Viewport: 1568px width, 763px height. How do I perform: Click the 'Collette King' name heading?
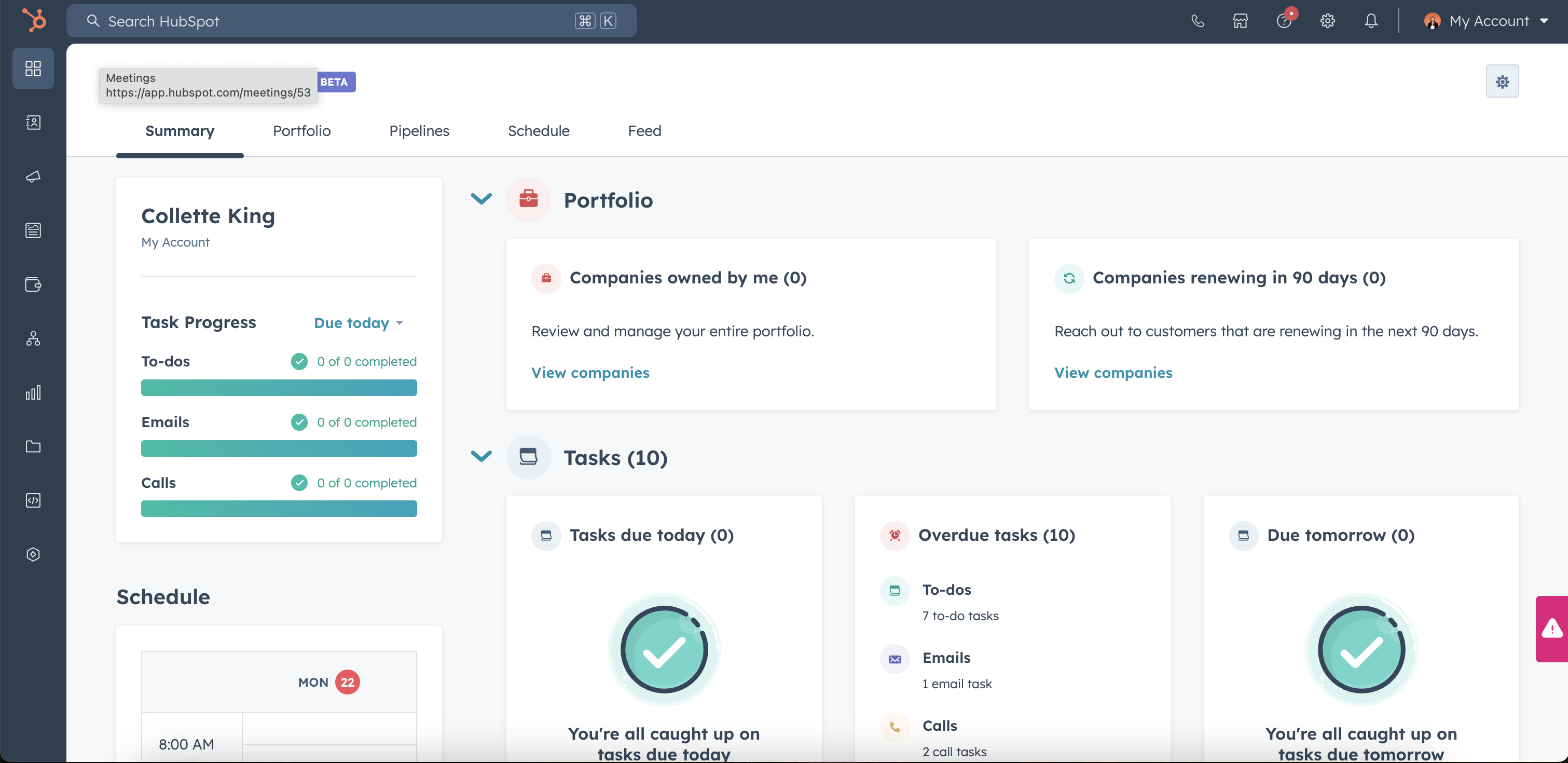[208, 216]
